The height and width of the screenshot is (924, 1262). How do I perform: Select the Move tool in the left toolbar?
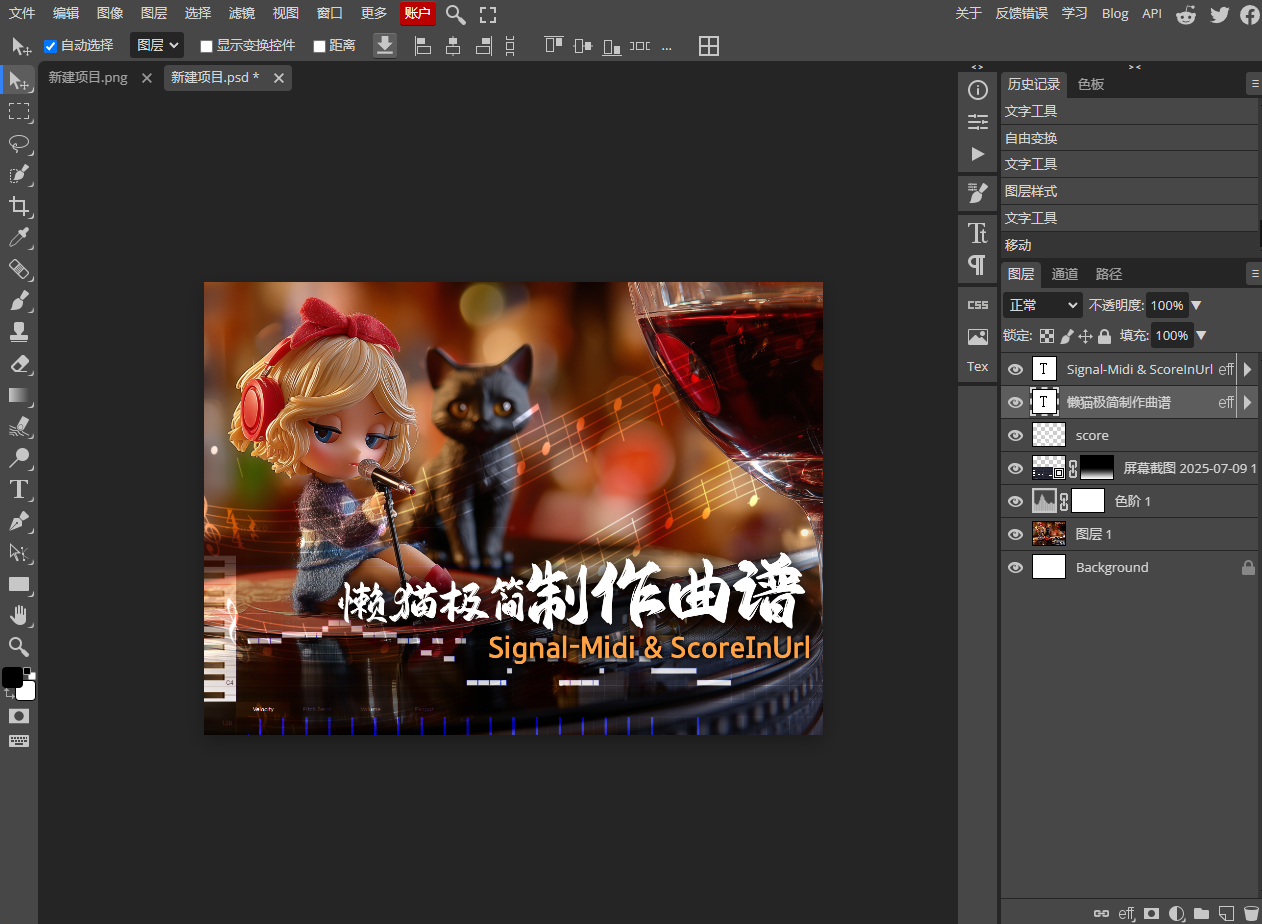[x=19, y=80]
